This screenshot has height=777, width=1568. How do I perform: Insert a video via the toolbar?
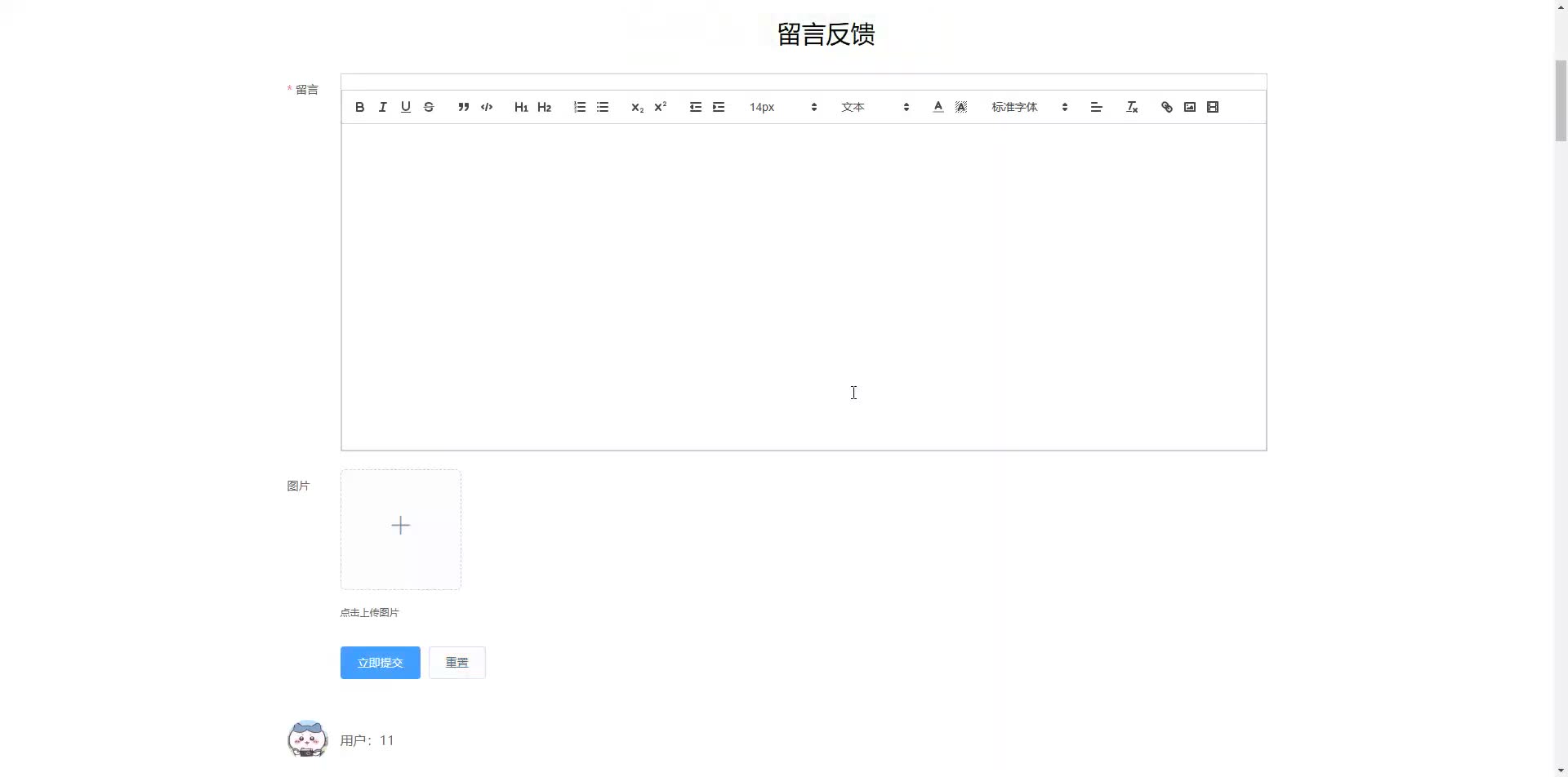[x=1213, y=106]
